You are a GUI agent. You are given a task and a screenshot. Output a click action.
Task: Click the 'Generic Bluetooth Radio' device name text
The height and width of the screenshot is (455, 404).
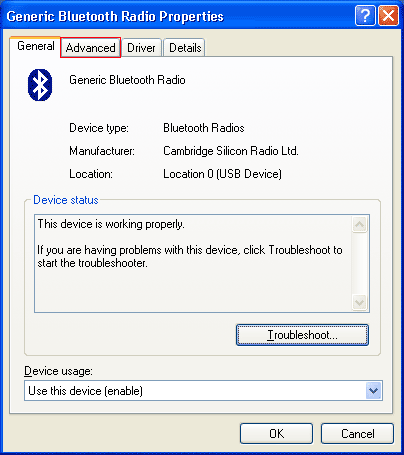pyautogui.click(x=127, y=80)
